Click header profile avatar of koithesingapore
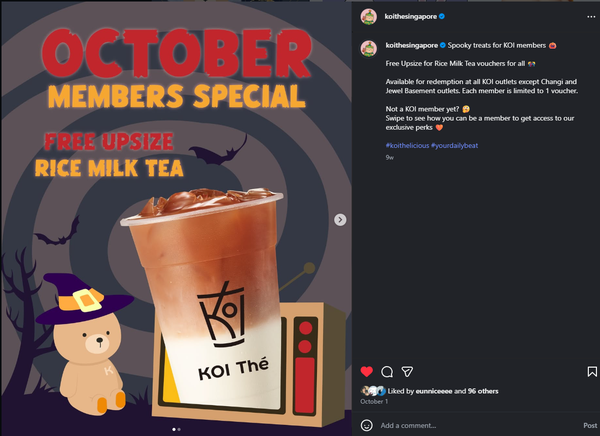Viewport: 600px width, 436px height. pyautogui.click(x=368, y=16)
